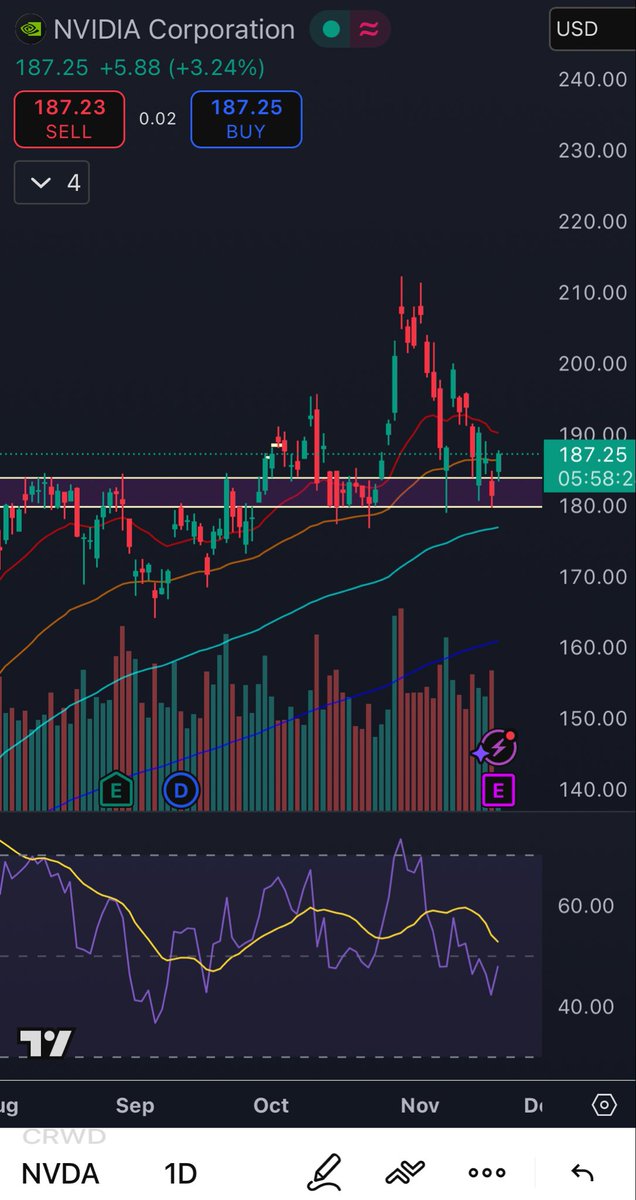Tap the TradingView logo on the chart
Viewport: 636px width, 1200px height.
pos(46,1042)
